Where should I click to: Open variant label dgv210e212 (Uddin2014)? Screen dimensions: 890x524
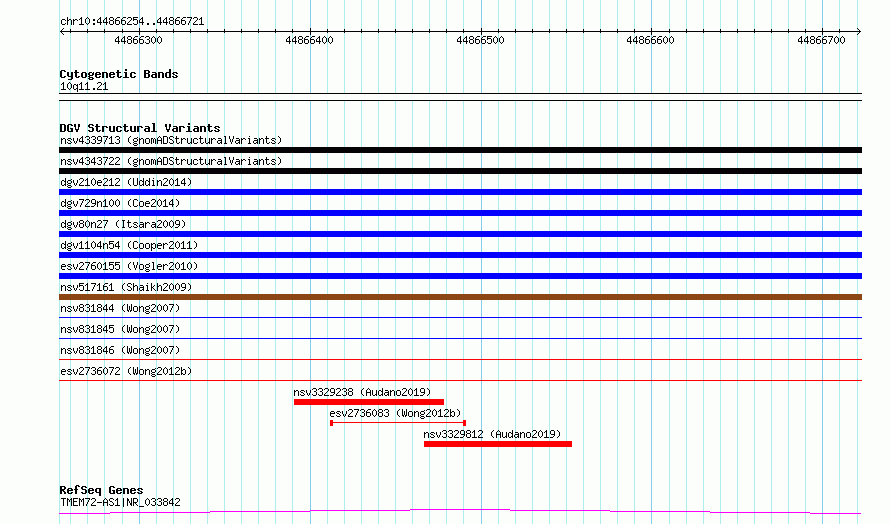pos(126,182)
